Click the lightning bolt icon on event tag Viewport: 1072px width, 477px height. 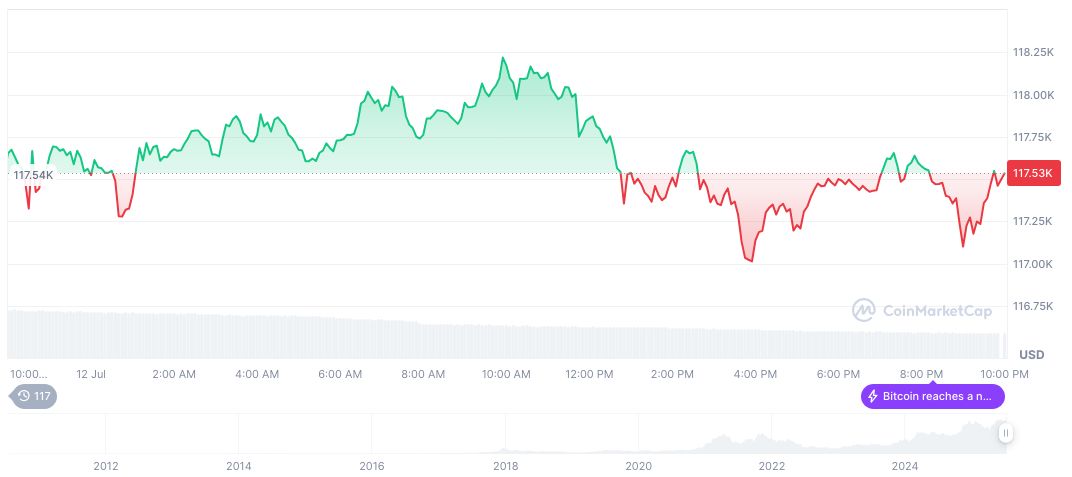[872, 396]
